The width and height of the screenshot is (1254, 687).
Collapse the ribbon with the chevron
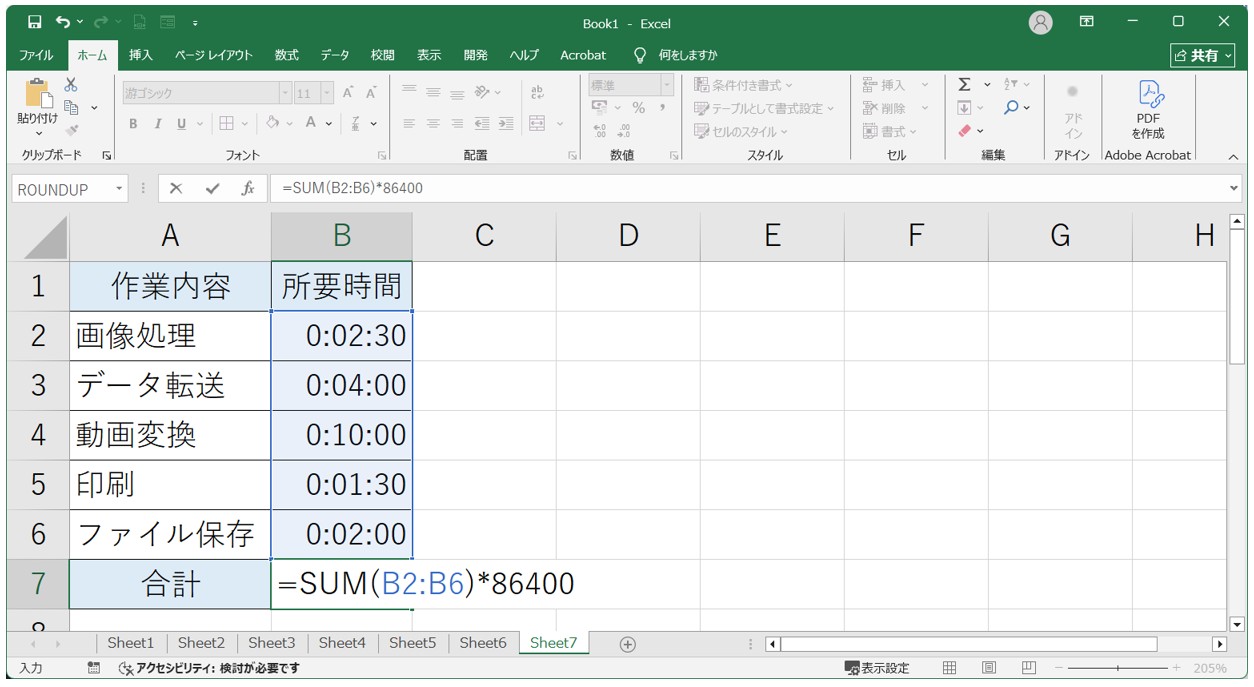coord(1232,156)
